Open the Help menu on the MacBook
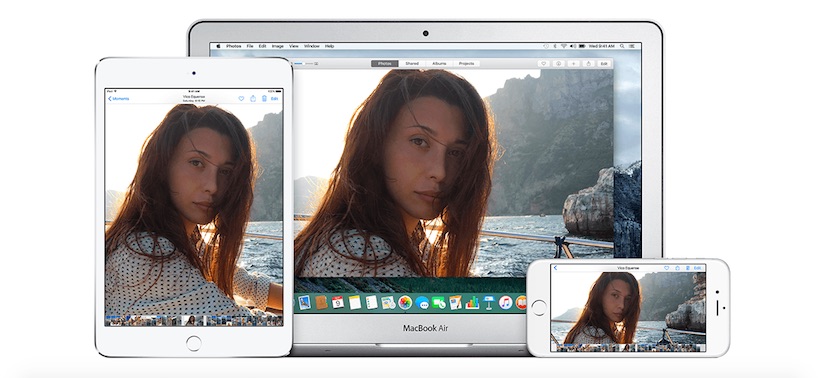 pos(329,46)
